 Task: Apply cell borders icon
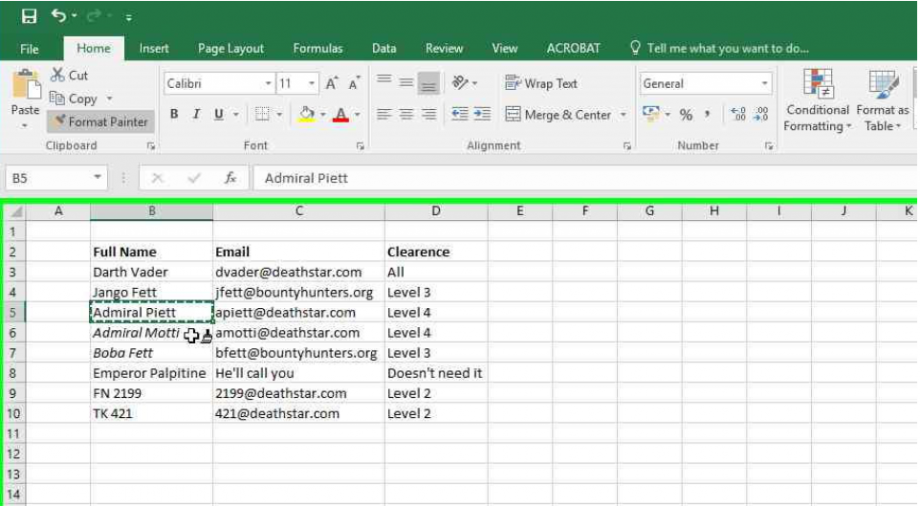[262, 114]
